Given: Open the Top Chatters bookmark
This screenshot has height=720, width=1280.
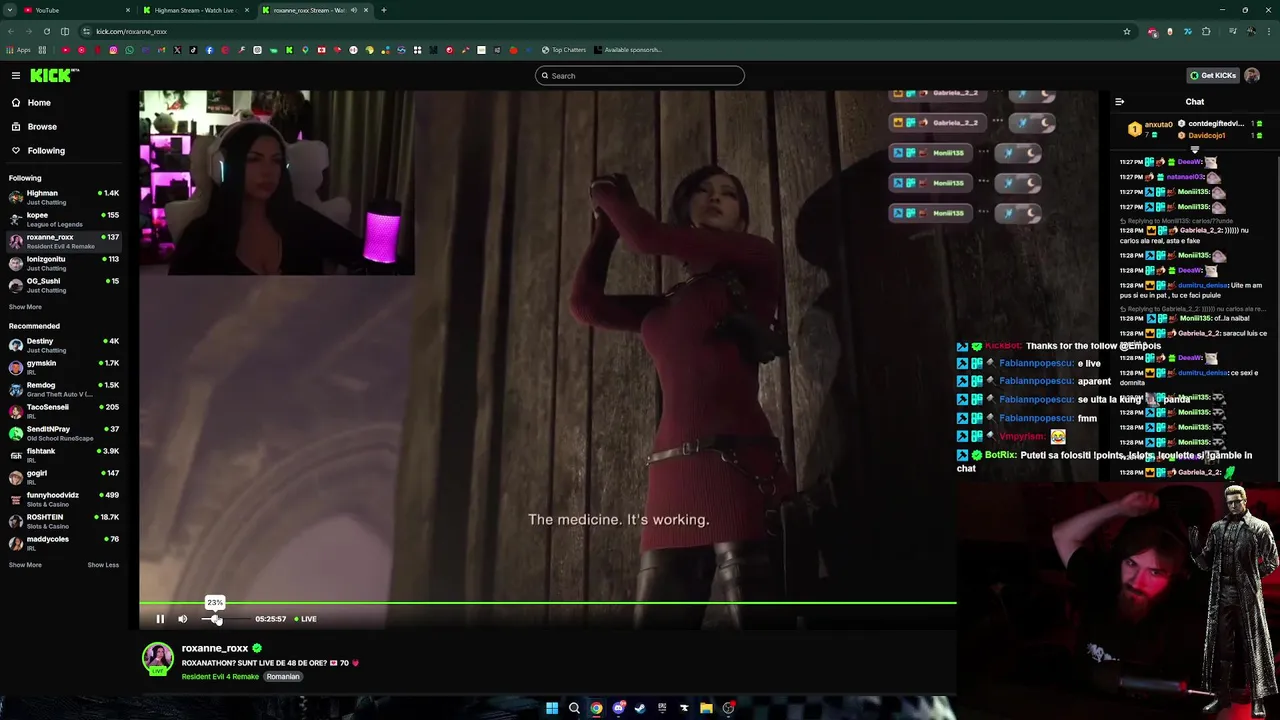Looking at the screenshot, I should click(564, 50).
